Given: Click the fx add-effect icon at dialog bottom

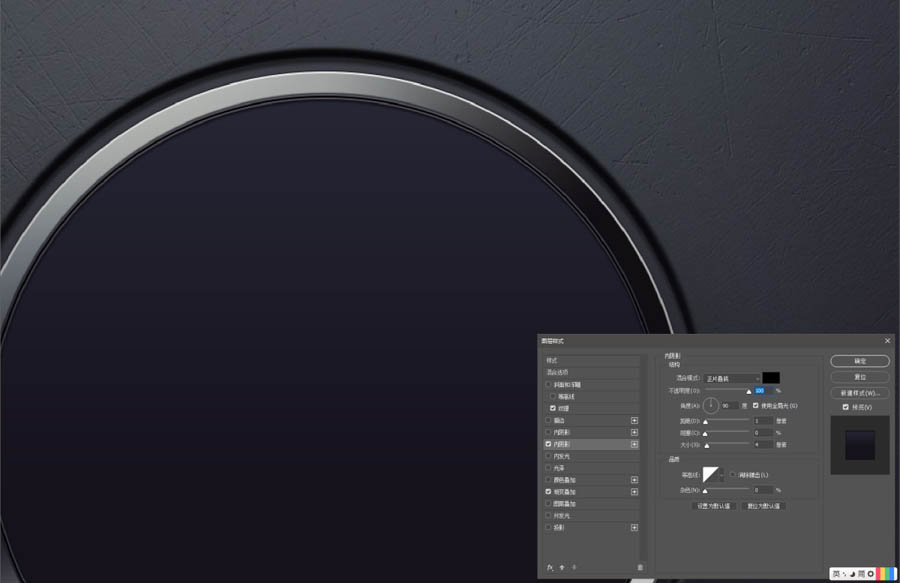Looking at the screenshot, I should pyautogui.click(x=550, y=567).
